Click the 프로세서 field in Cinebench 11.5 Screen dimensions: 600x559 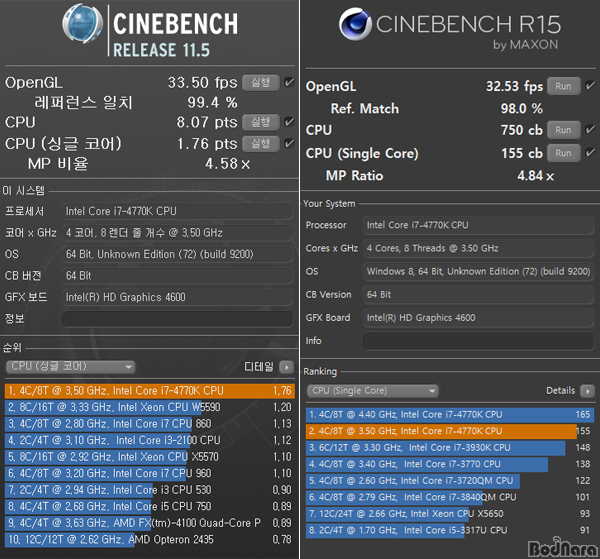click(x=178, y=211)
